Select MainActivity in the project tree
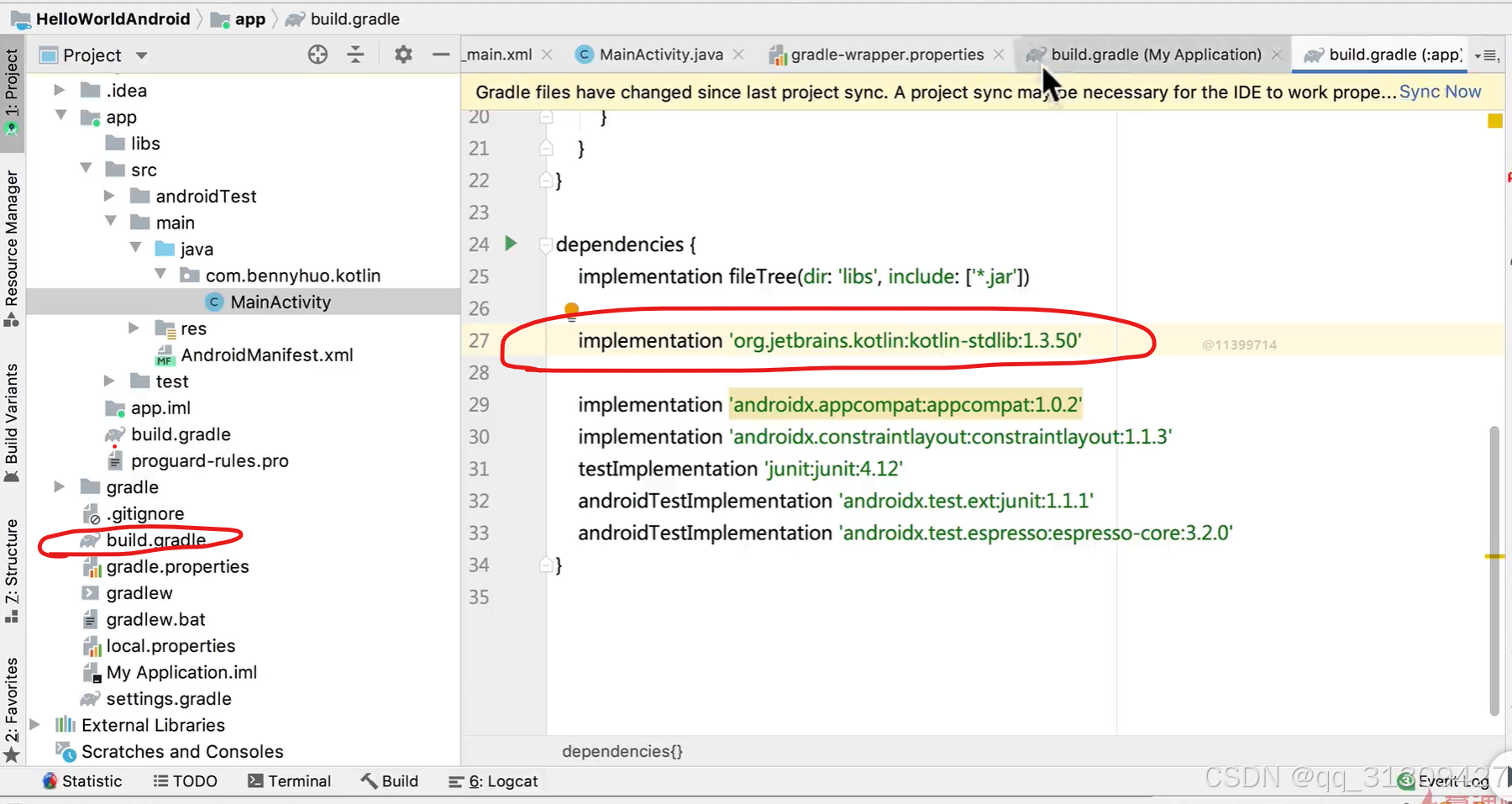This screenshot has width=1512, height=804. click(x=280, y=302)
